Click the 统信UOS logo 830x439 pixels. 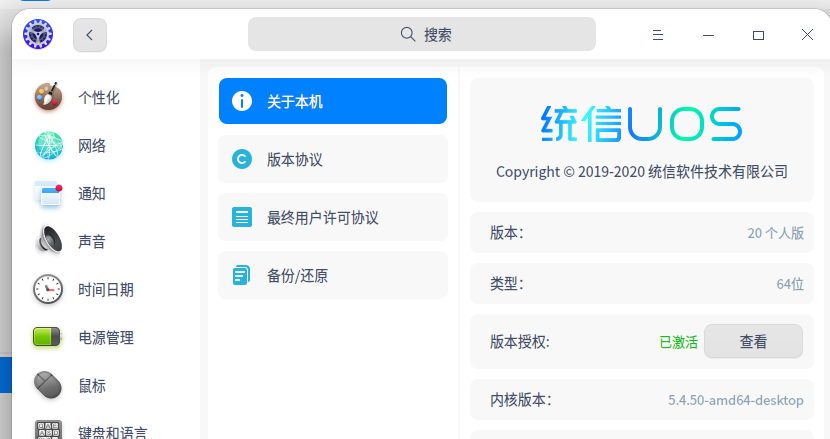coord(641,124)
